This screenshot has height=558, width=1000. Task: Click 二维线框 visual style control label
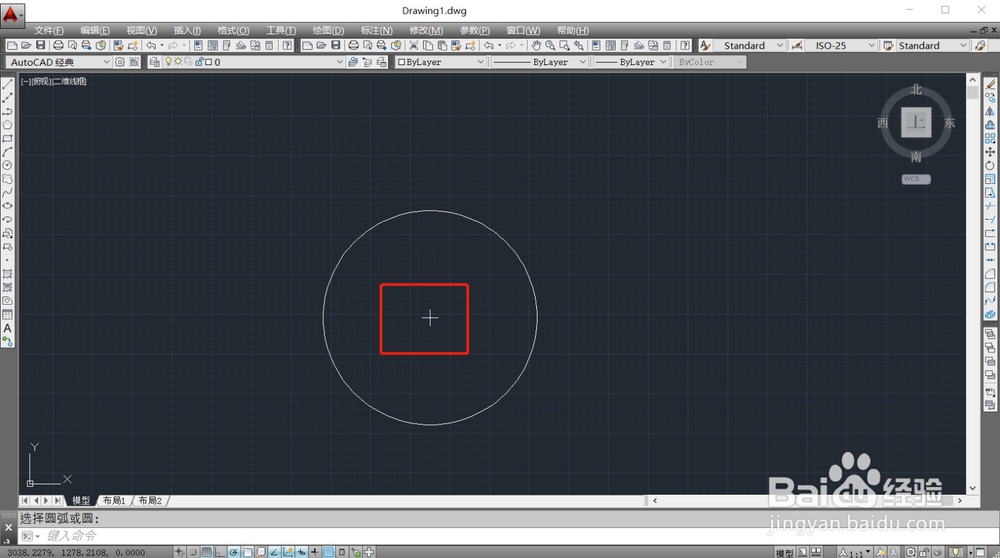click(70, 81)
